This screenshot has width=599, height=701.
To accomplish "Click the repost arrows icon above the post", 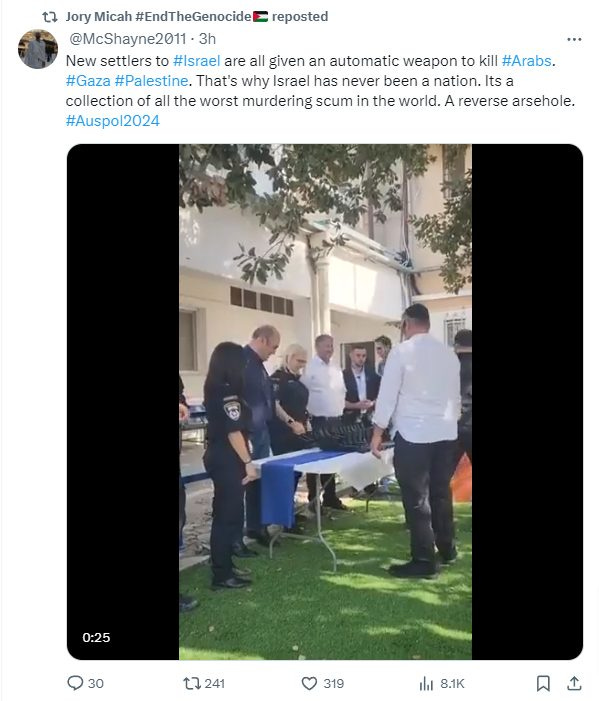I will [50, 17].
